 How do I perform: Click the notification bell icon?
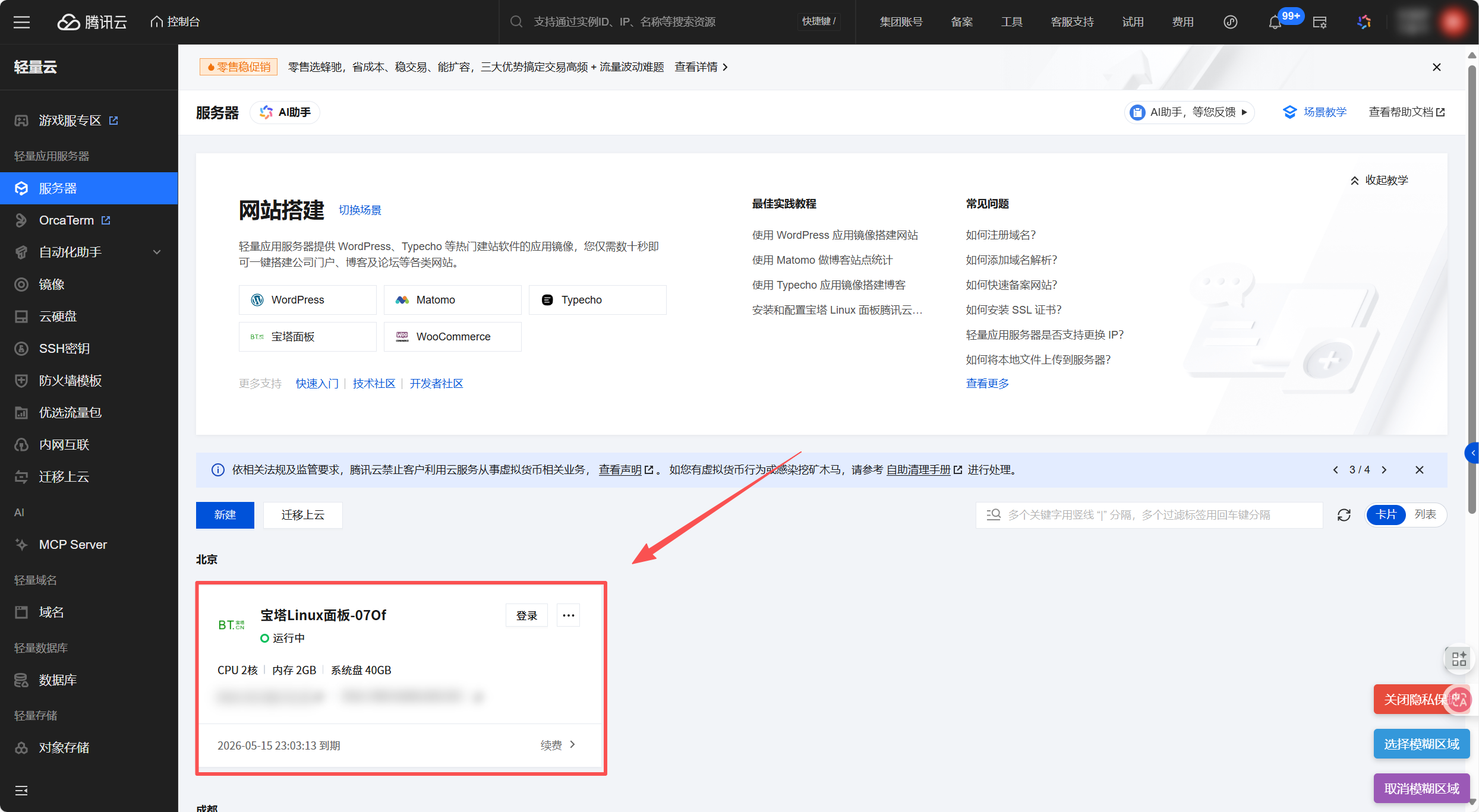pos(1274,23)
